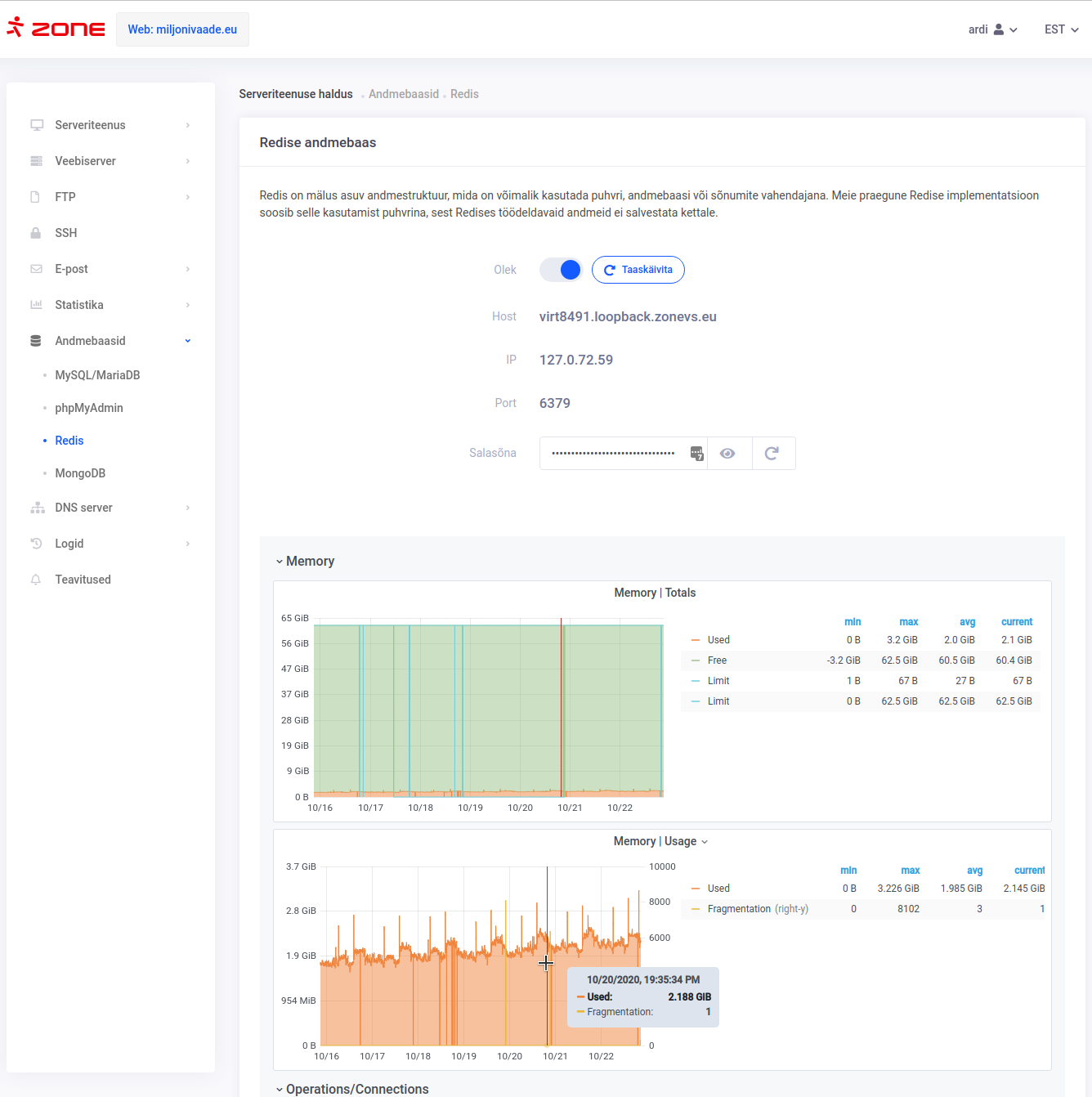Collapse the Memory section
This screenshot has height=1097, width=1092.
(305, 562)
